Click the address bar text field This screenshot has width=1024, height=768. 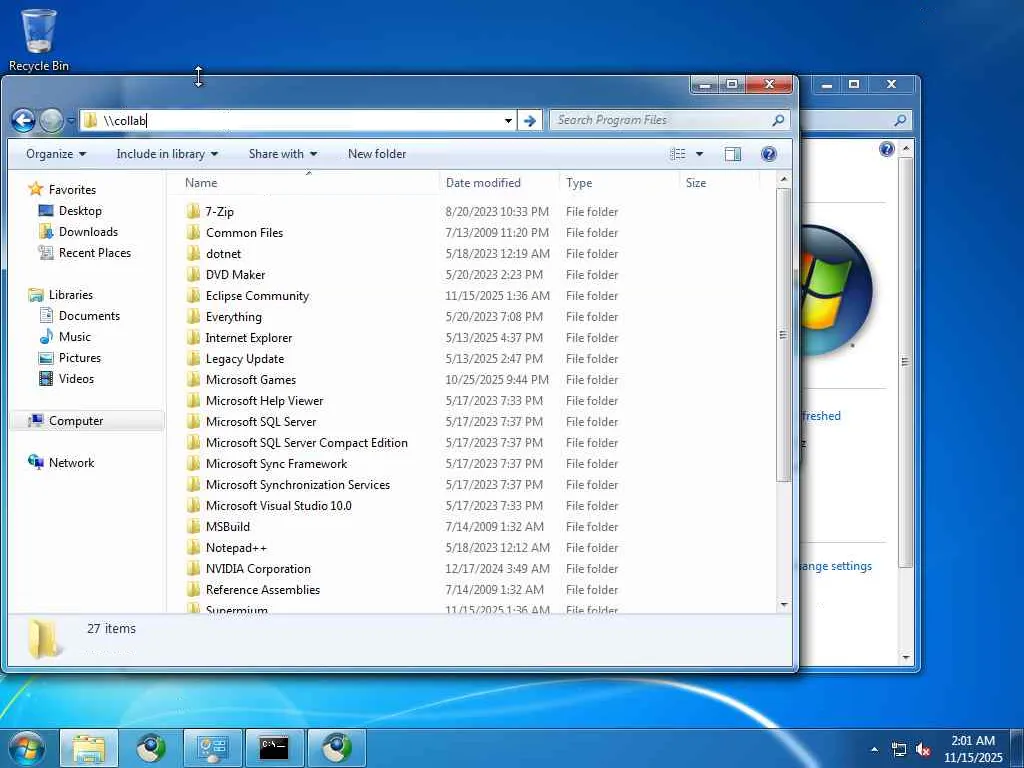tap(300, 120)
